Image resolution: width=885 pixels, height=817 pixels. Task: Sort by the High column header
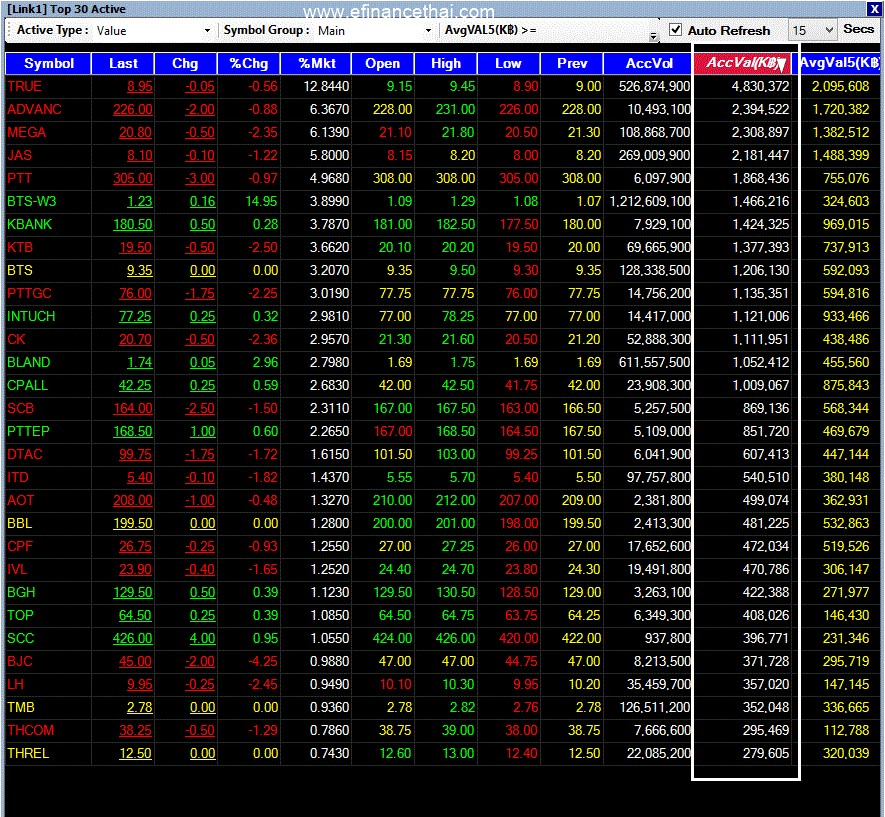click(x=446, y=63)
